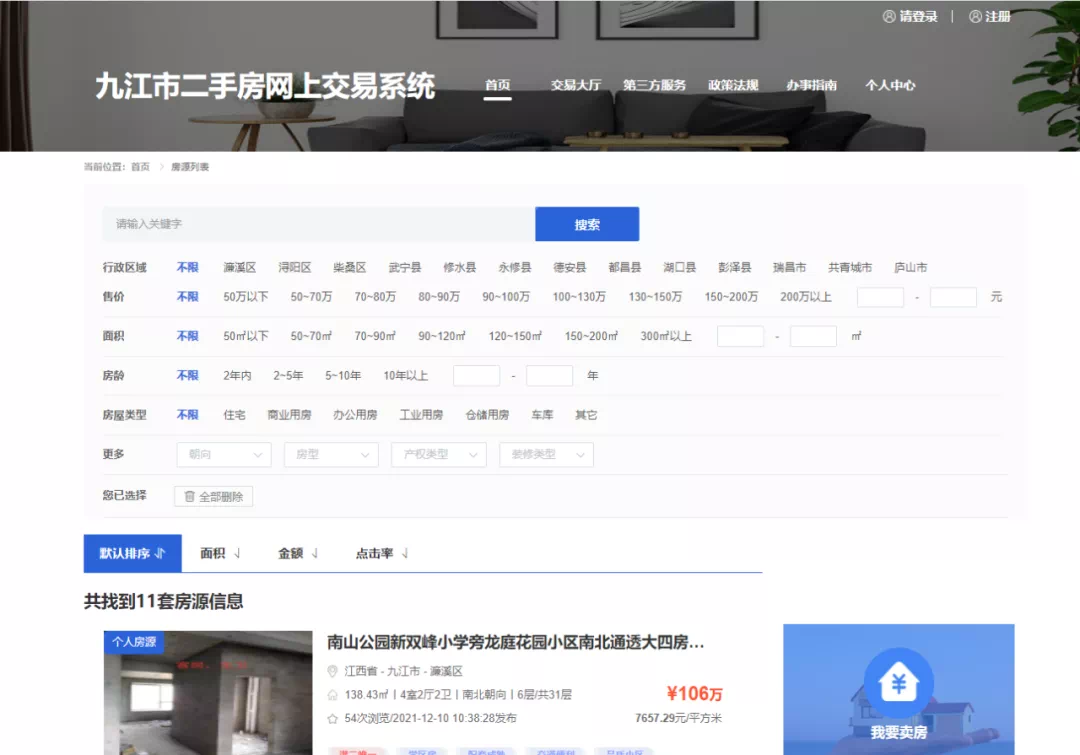Click the minimum area input box
The width and height of the screenshot is (1080, 755).
740,336
